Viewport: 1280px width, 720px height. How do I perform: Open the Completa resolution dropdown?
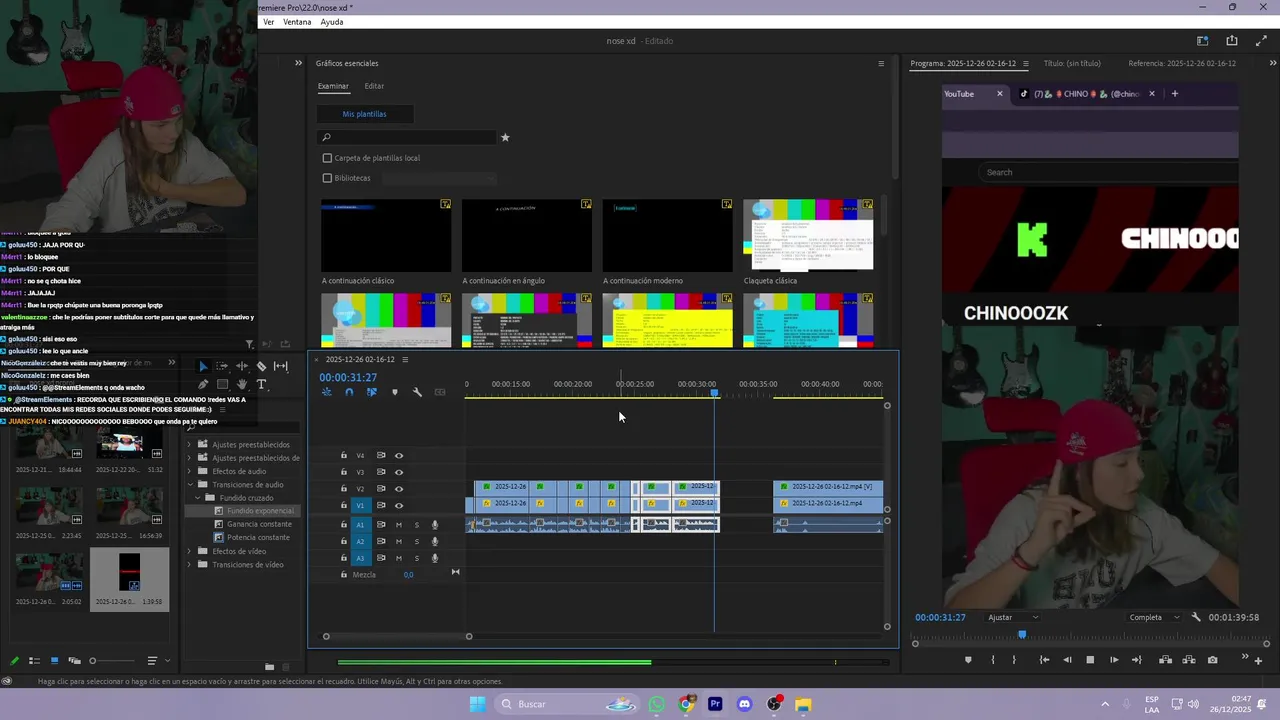point(1154,617)
